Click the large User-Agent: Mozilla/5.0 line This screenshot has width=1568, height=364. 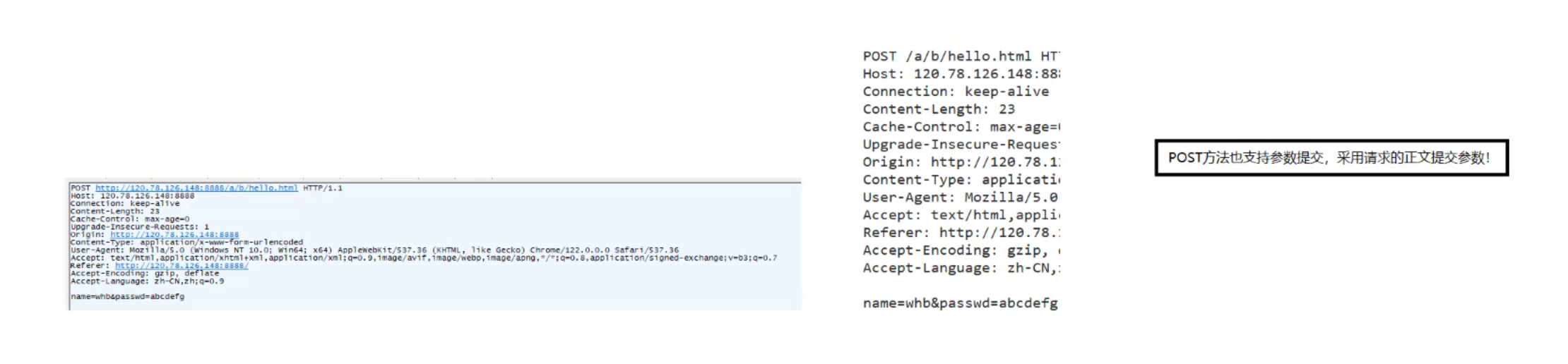click(x=961, y=198)
